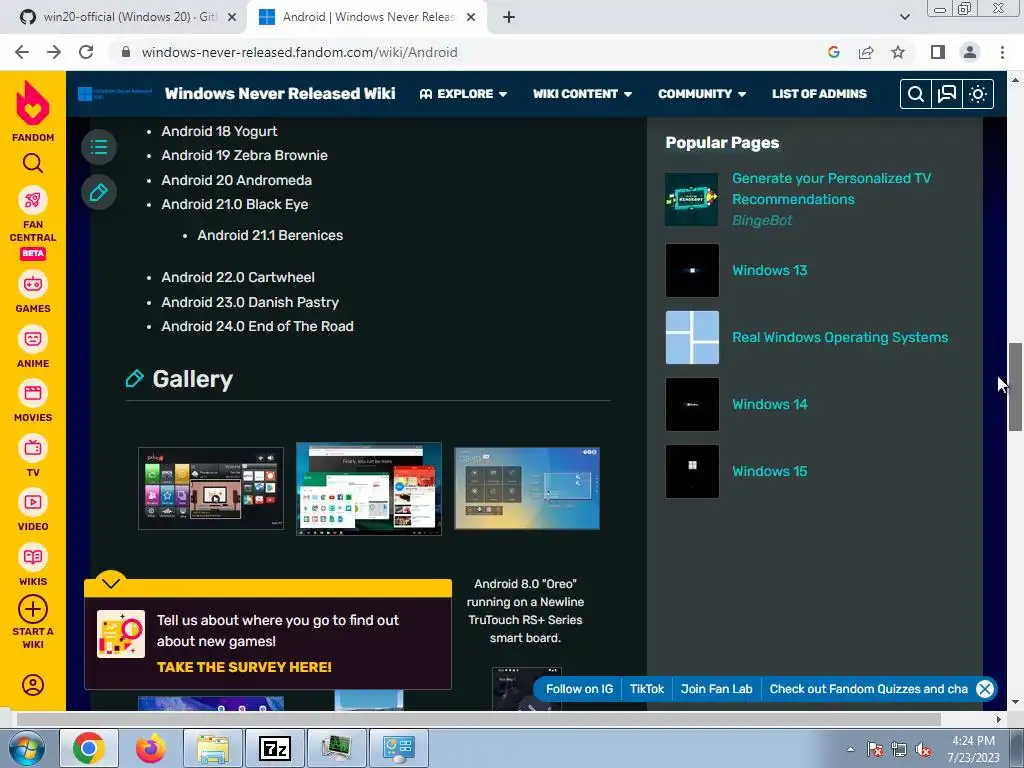This screenshot has height=768, width=1024.
Task: Open File Explorer from the taskbar
Action: pos(213,748)
